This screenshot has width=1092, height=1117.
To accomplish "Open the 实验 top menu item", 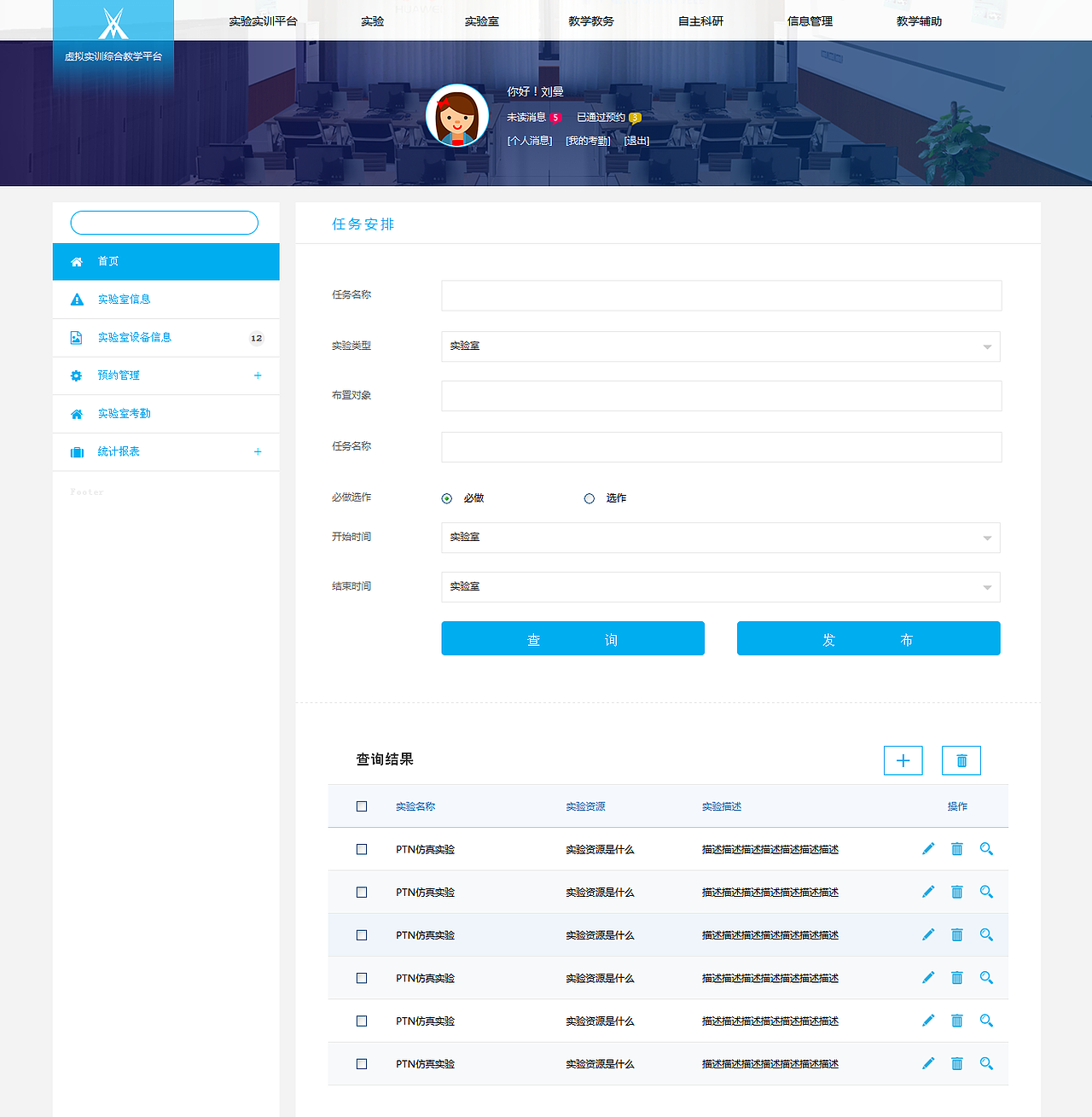I will (373, 21).
